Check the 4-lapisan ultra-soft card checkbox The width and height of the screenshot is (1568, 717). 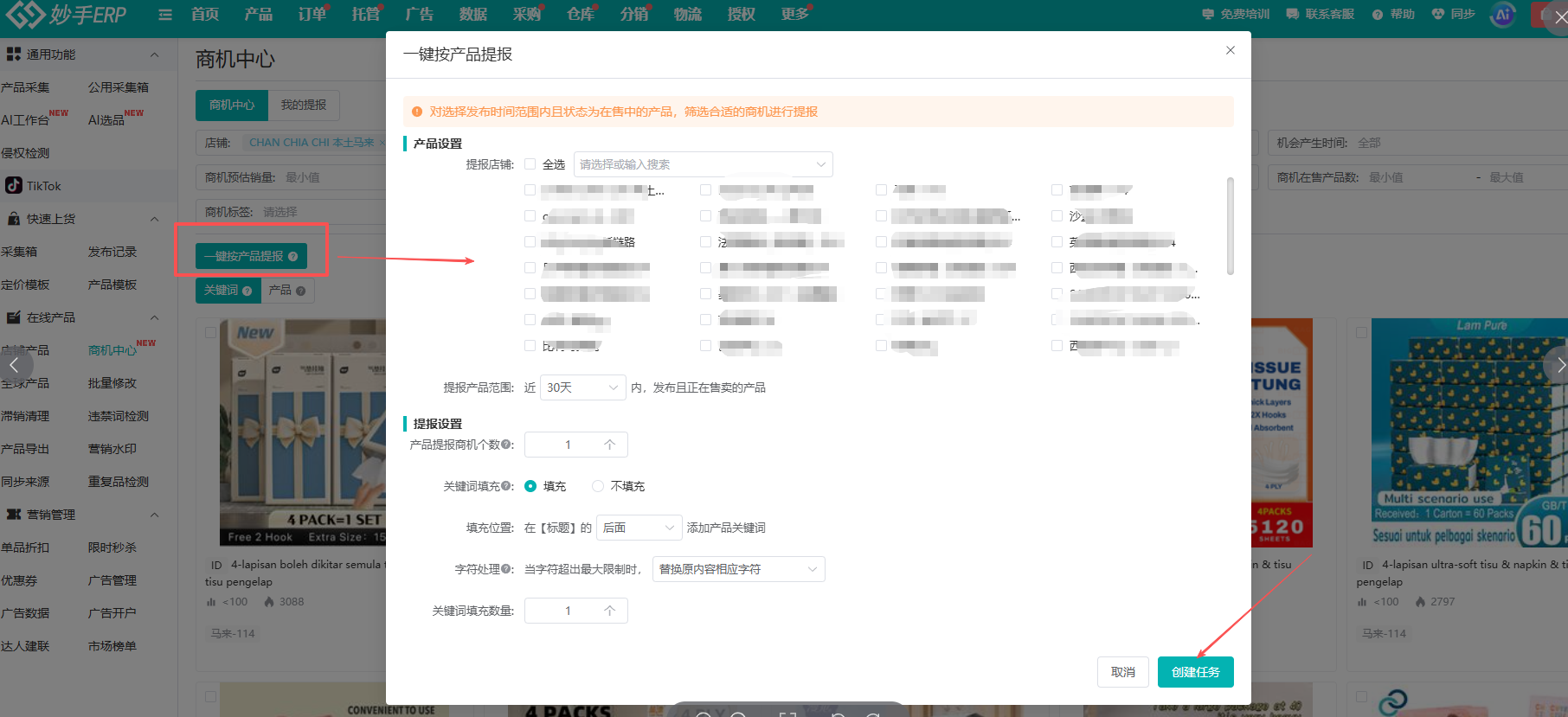1361,332
